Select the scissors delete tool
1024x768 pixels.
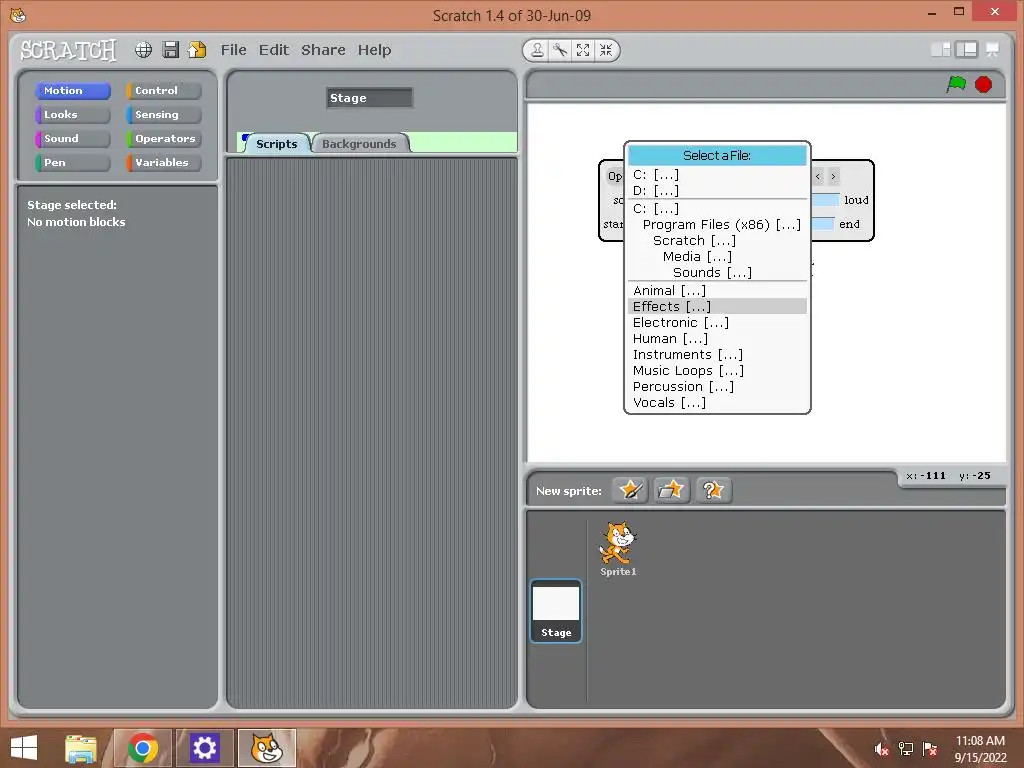560,50
